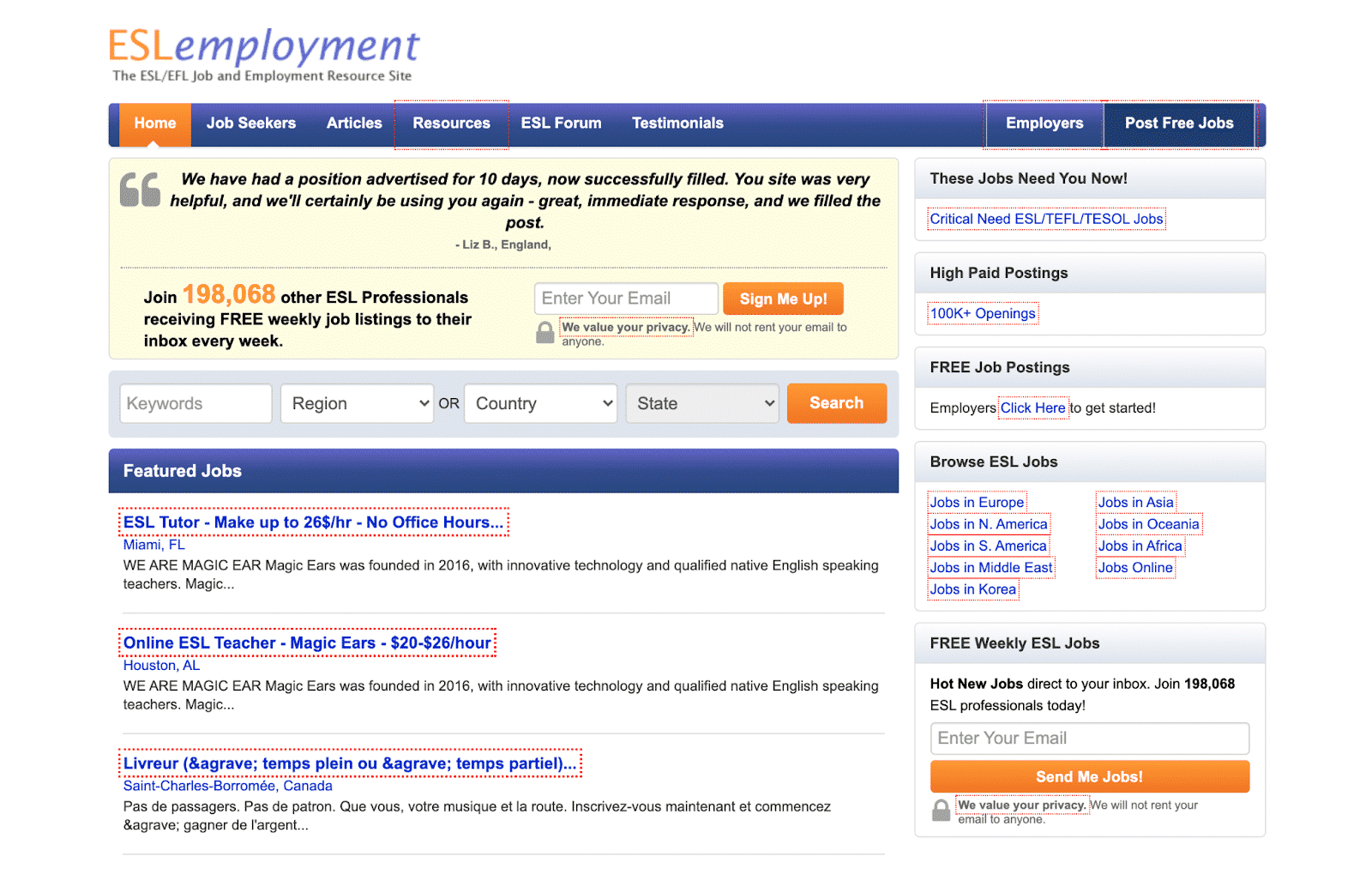Image resolution: width=1372 pixels, height=869 pixels.
Task: Open the Home tab
Action: point(155,124)
